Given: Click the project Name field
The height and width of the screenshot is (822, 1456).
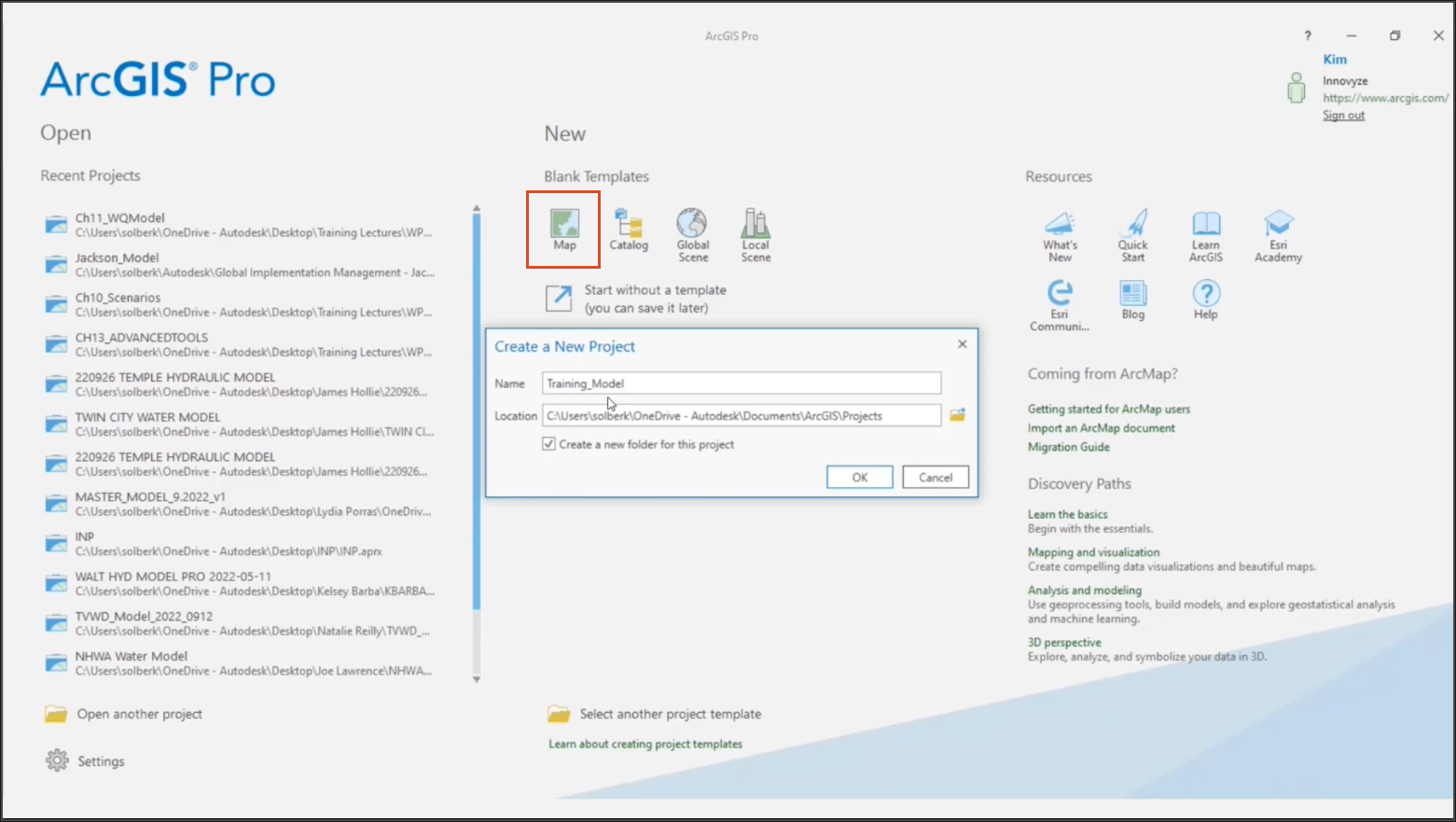Looking at the screenshot, I should [x=742, y=383].
